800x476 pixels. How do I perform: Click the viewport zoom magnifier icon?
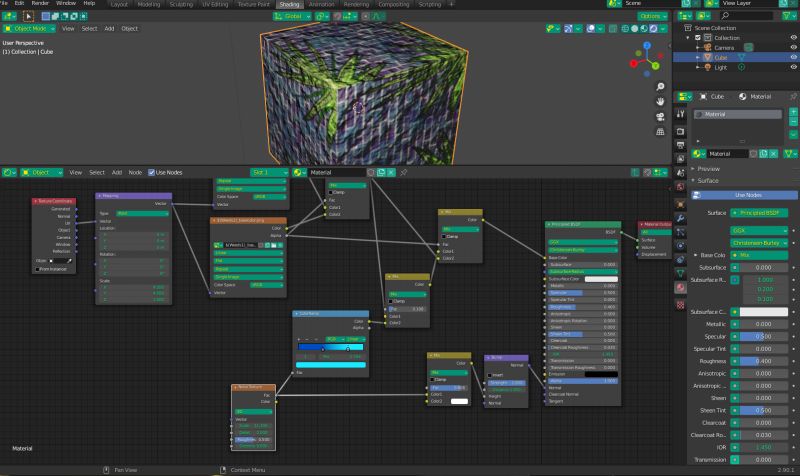point(660,87)
